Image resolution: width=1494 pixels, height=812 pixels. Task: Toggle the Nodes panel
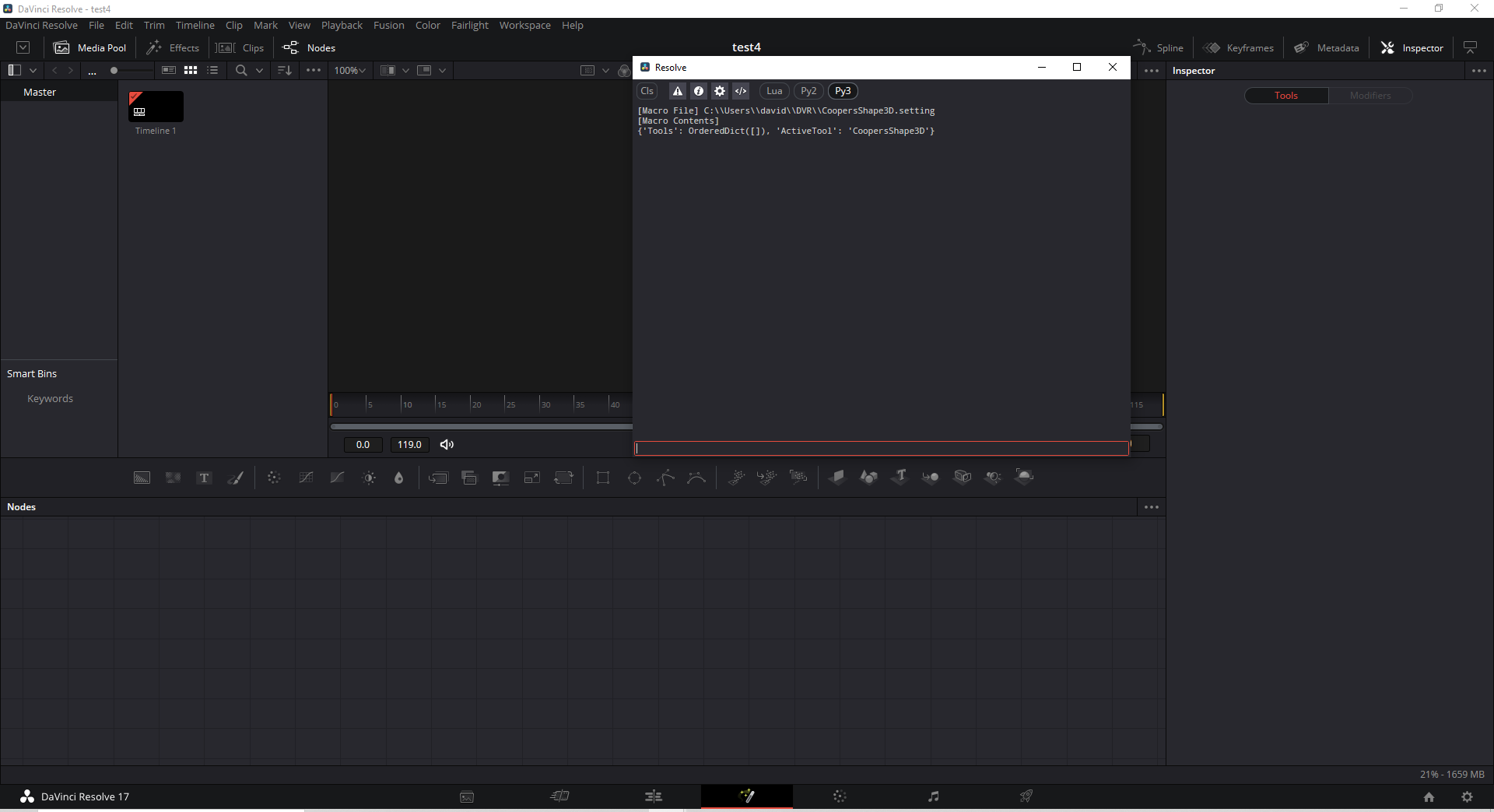[x=309, y=47]
